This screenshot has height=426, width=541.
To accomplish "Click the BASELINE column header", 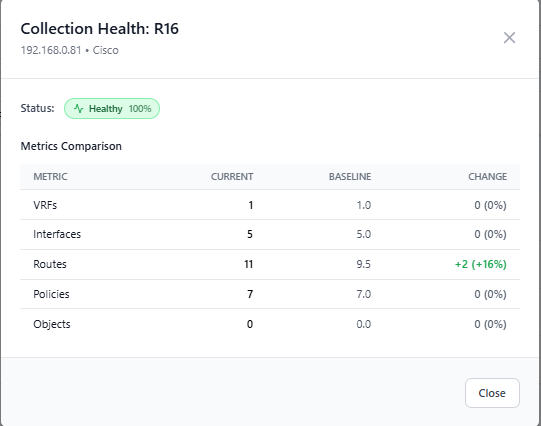I will 350,177.
